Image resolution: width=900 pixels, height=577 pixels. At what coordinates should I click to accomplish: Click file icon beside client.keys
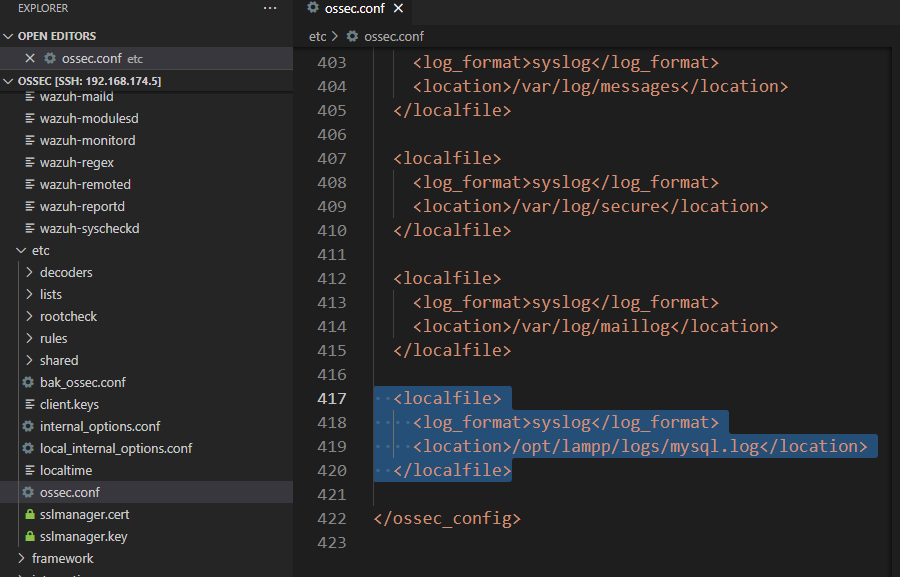pos(30,404)
